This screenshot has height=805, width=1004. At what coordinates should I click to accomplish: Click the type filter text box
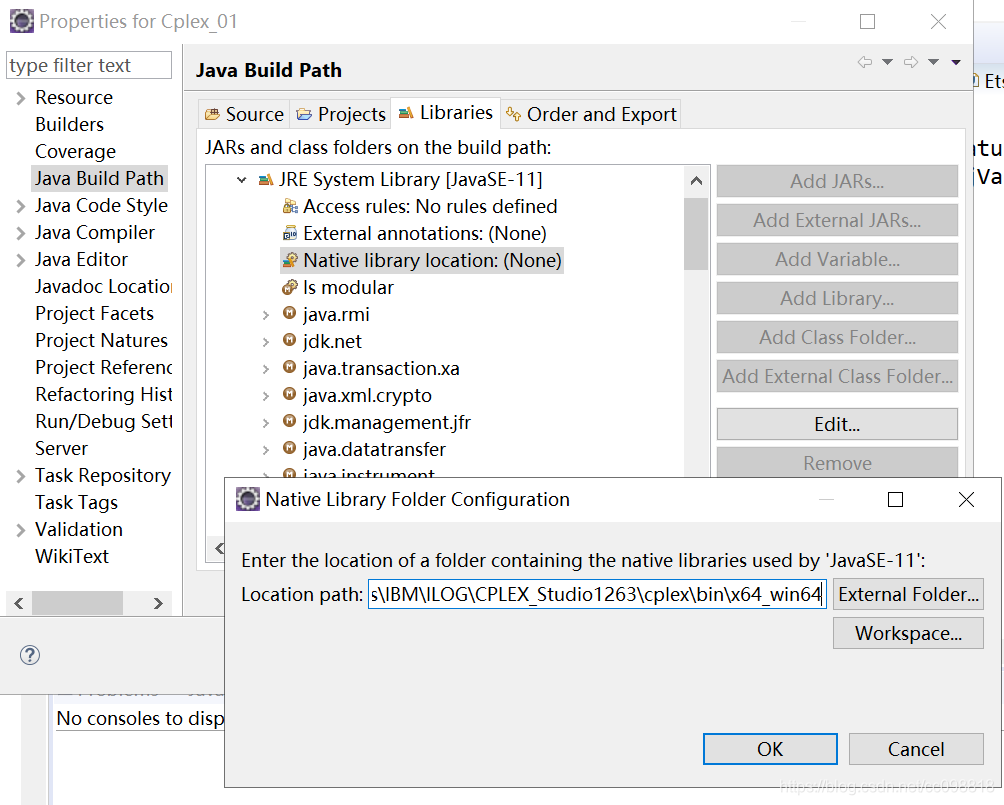tap(89, 65)
